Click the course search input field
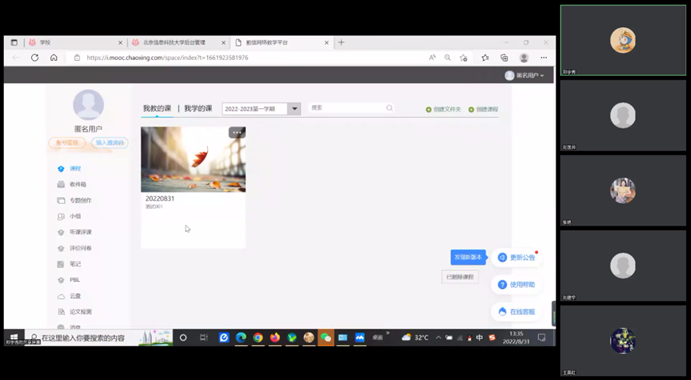Screen dimensions: 691x380 click(347, 108)
